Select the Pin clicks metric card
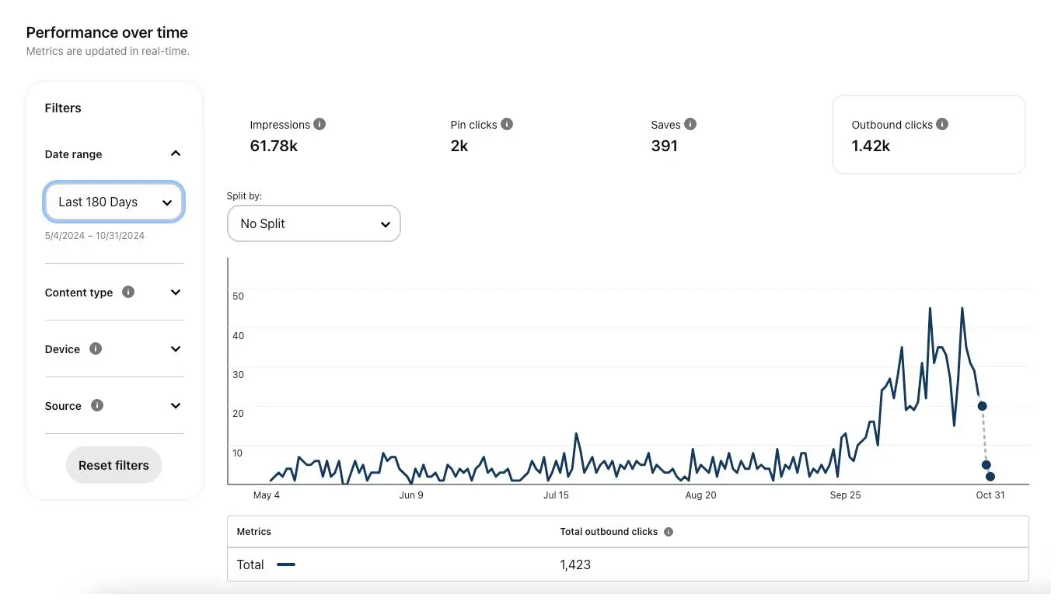This screenshot has height=612, width=1063. tap(481, 136)
